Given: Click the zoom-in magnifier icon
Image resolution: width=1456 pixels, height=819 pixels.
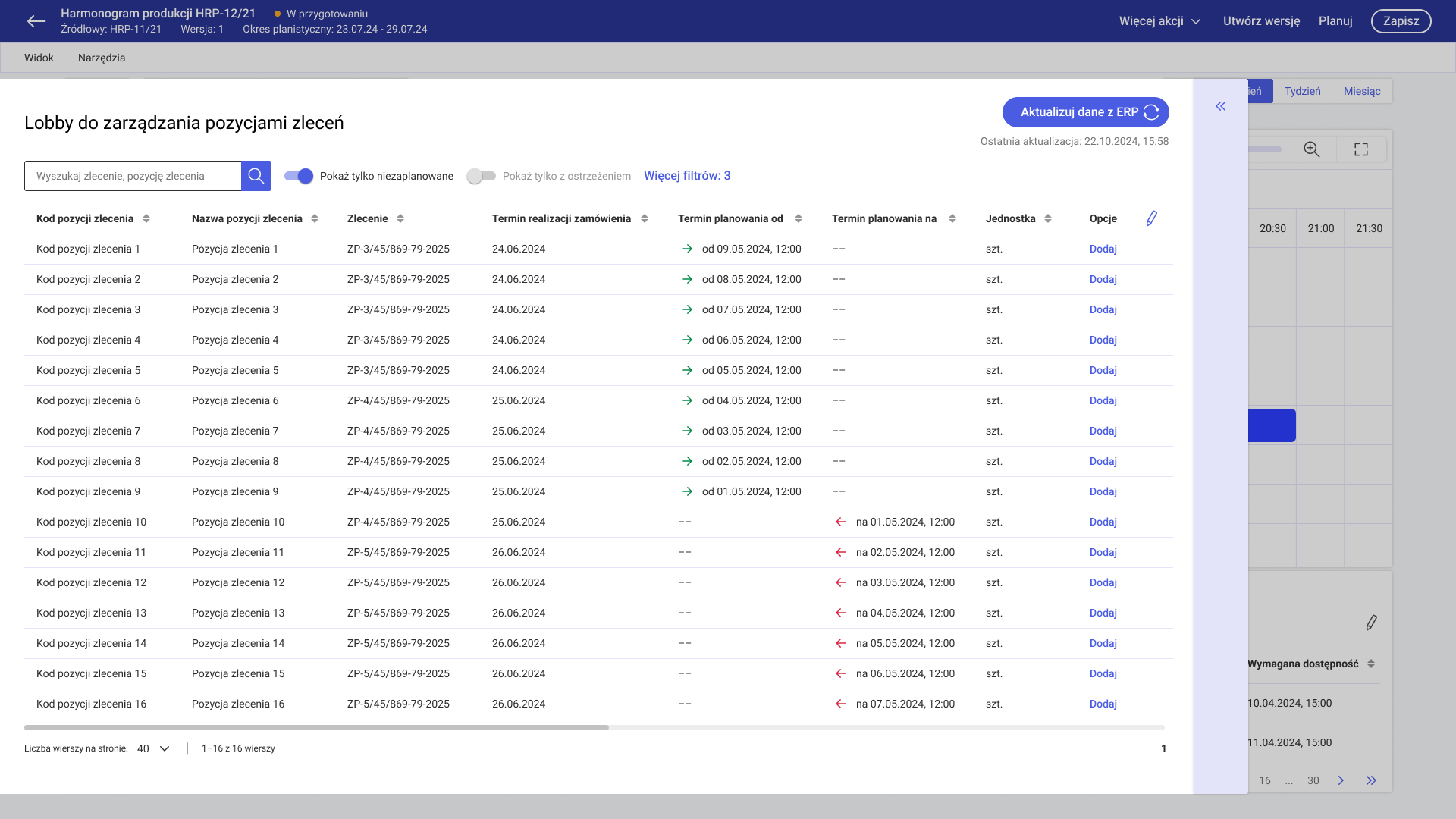Looking at the screenshot, I should (x=1311, y=149).
